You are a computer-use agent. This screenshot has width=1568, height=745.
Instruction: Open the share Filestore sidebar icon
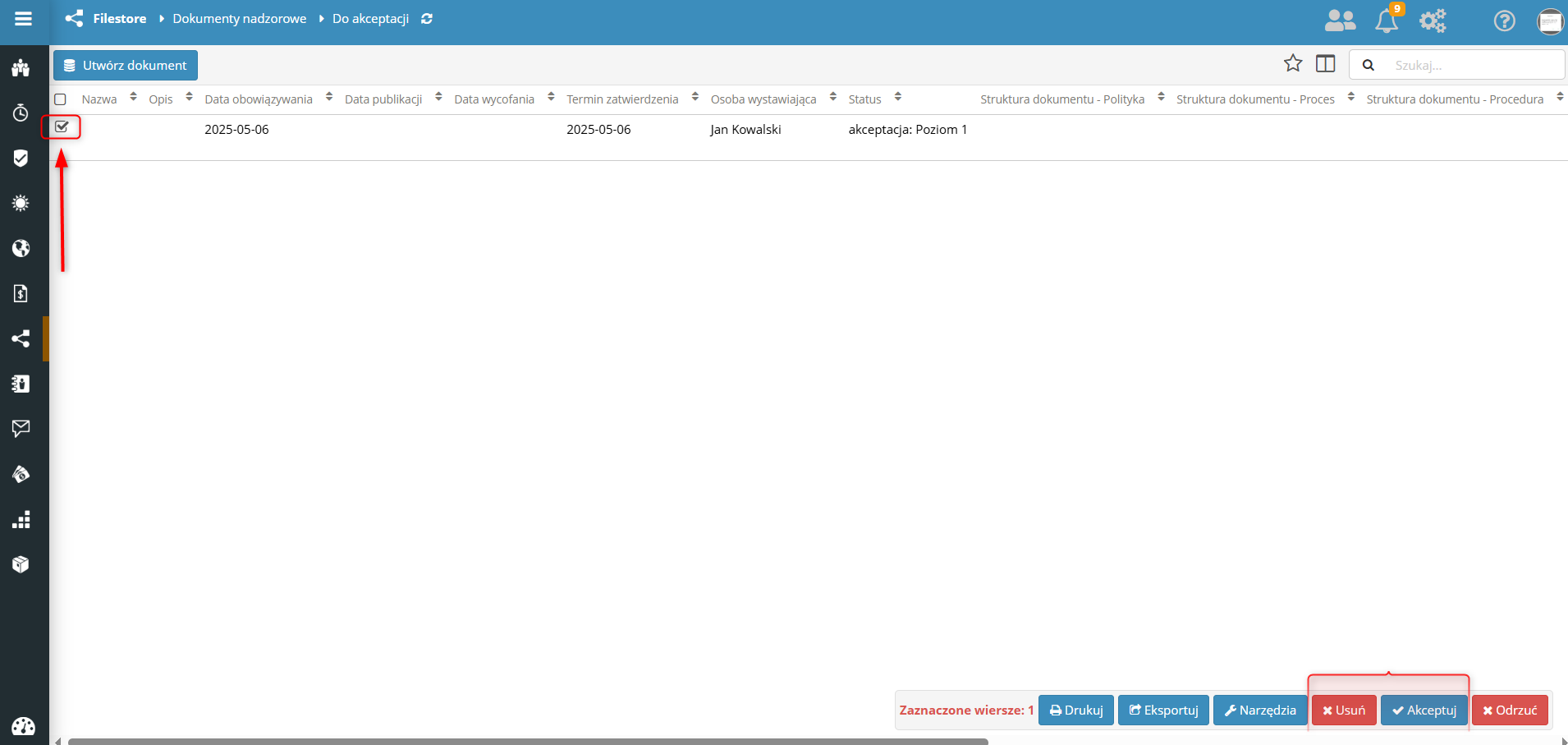21,338
